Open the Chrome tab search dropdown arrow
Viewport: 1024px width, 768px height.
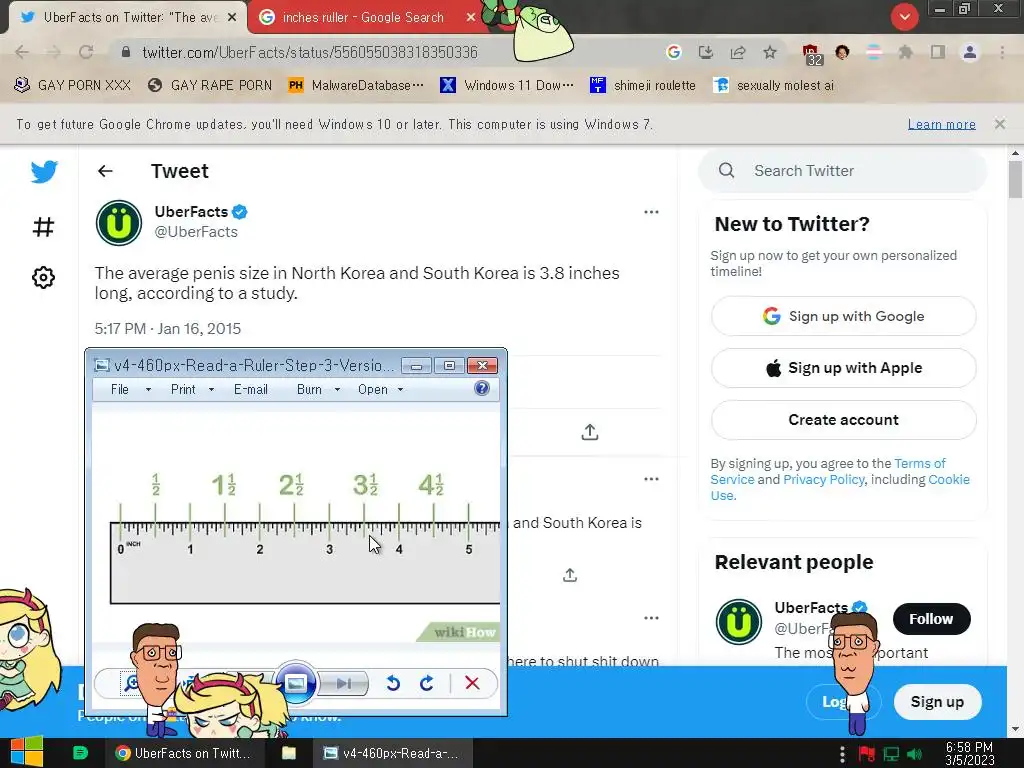click(904, 17)
